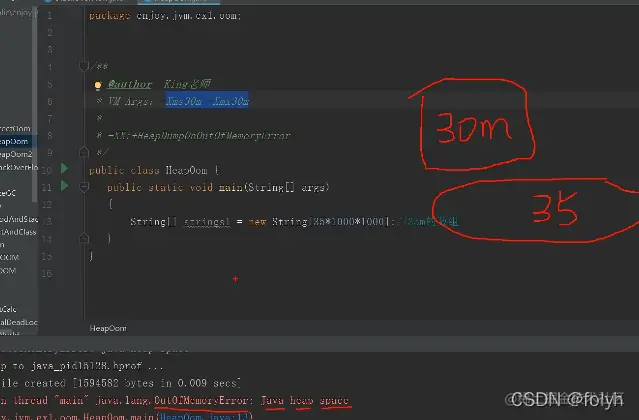The image size is (639, 420).
Task: Click java_pid15128.hprof in console output
Action: 87,366
